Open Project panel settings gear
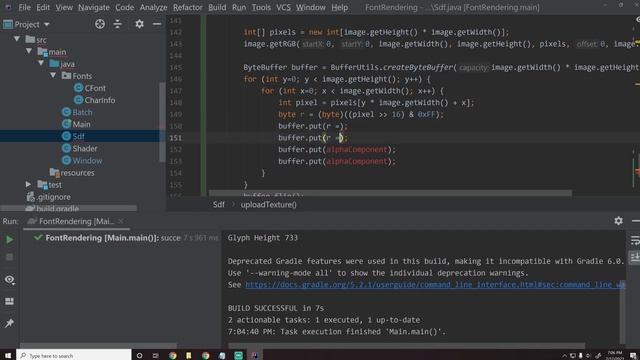 coord(139,24)
